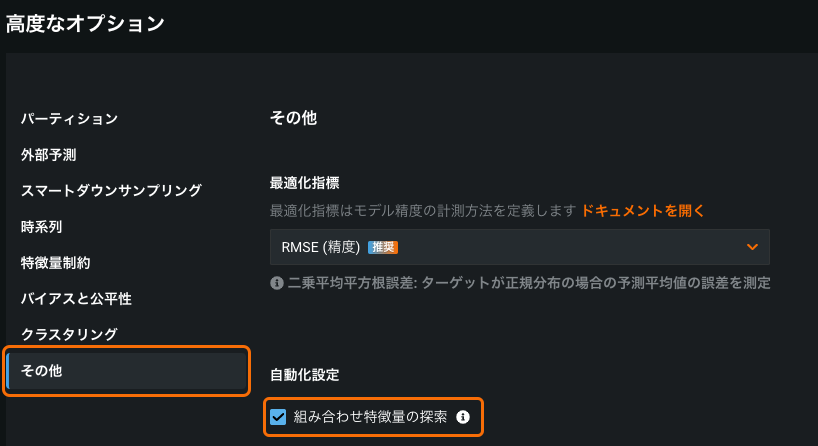Go to 外部予測 settings

click(x=49, y=155)
